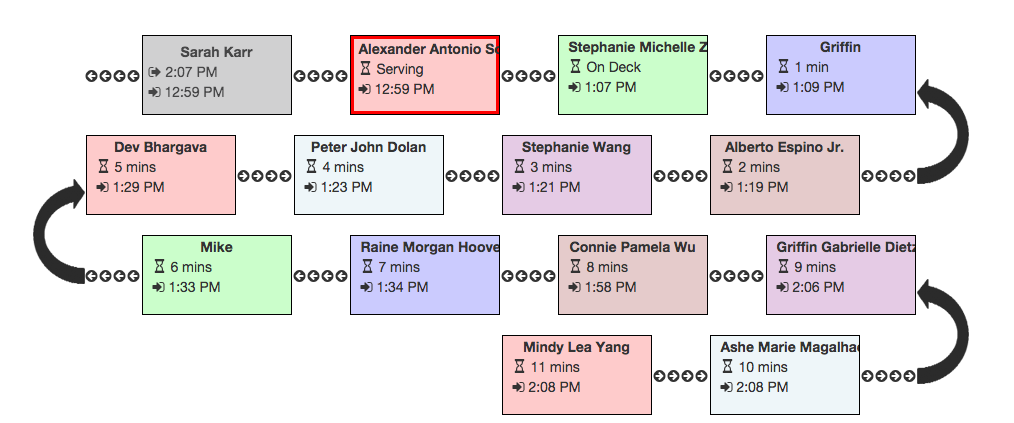
Task: Click the hourglass icon in Griffin's card
Action: click(783, 67)
